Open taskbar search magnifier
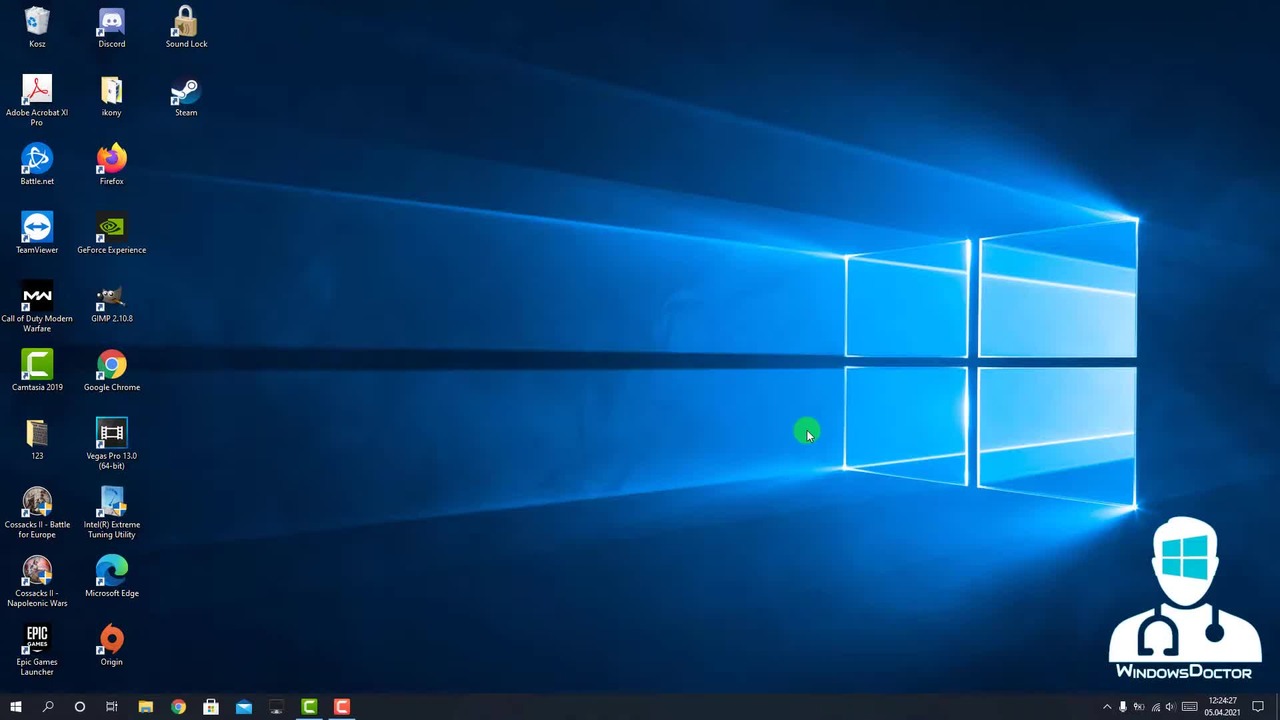The width and height of the screenshot is (1280, 720). (47, 707)
